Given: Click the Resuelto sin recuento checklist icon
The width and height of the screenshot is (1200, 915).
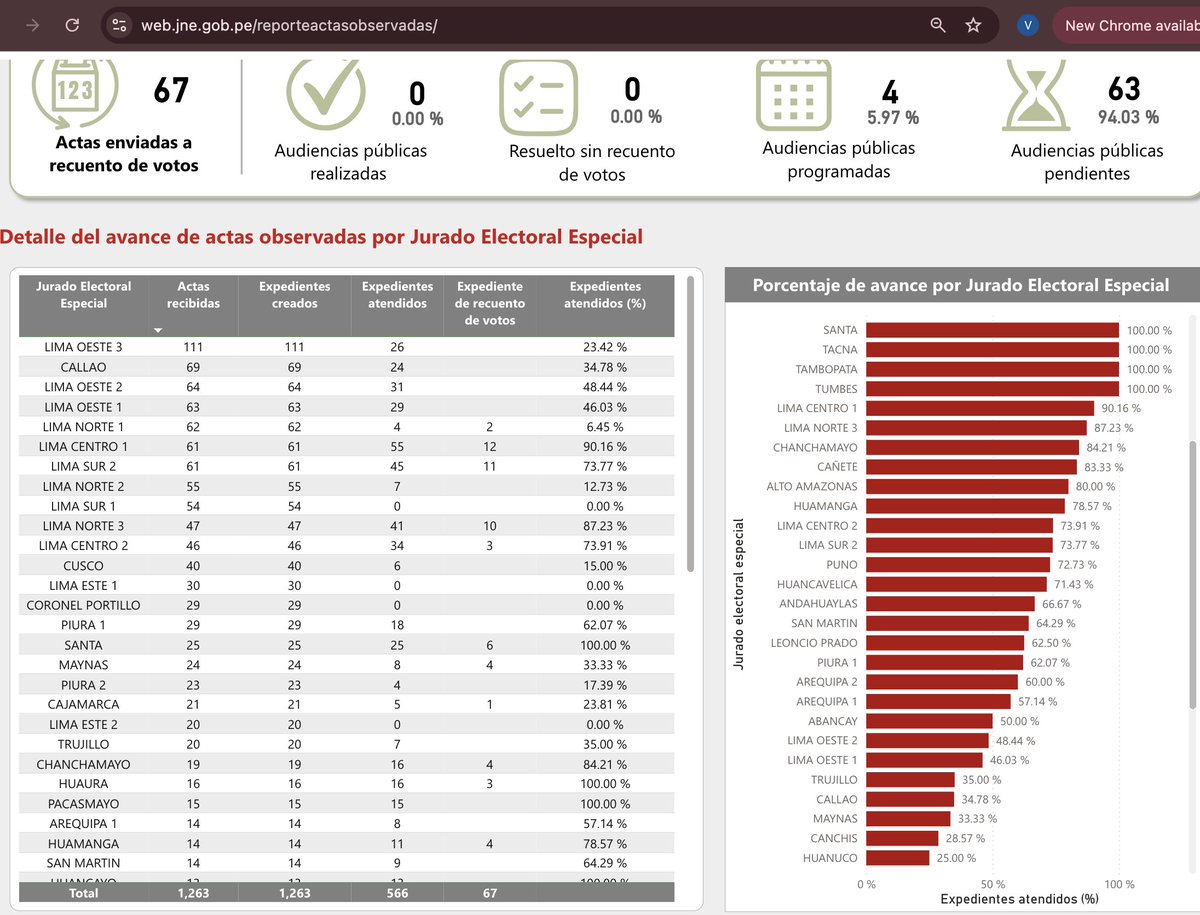Looking at the screenshot, I should 539,97.
